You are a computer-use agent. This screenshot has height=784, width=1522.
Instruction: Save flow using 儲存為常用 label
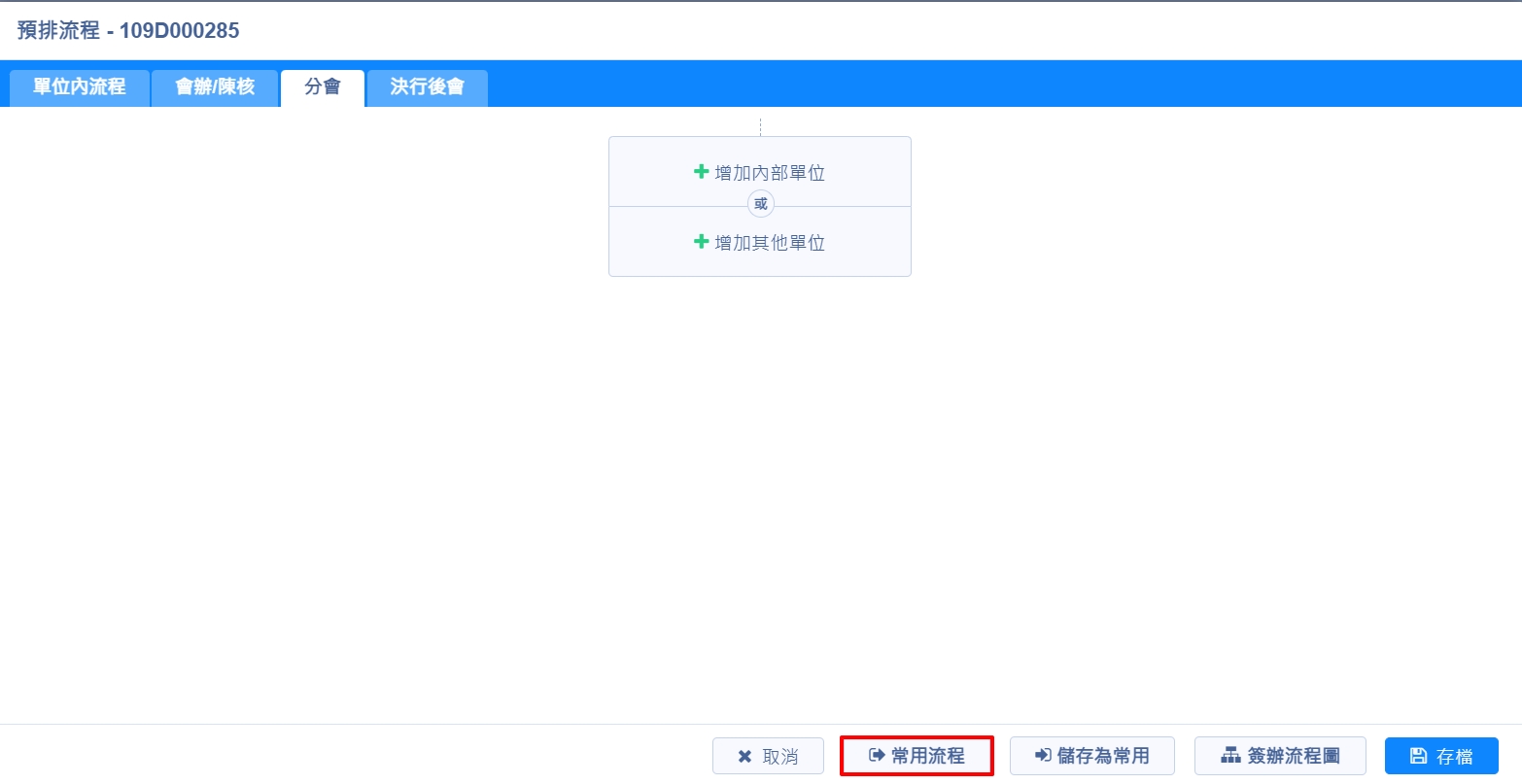1103,756
